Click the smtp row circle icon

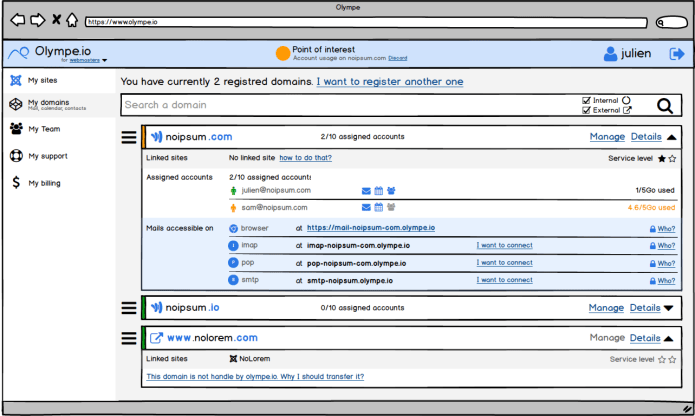point(233,280)
